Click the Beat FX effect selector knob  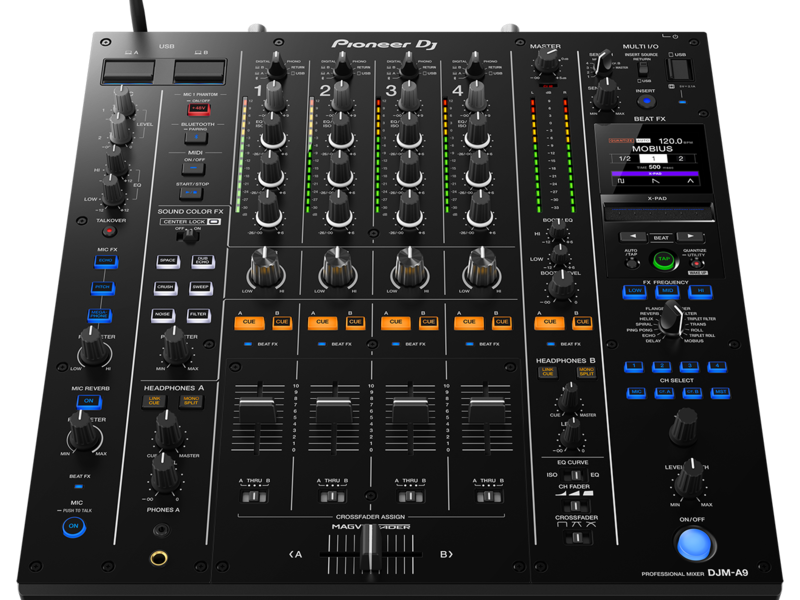tap(672, 319)
